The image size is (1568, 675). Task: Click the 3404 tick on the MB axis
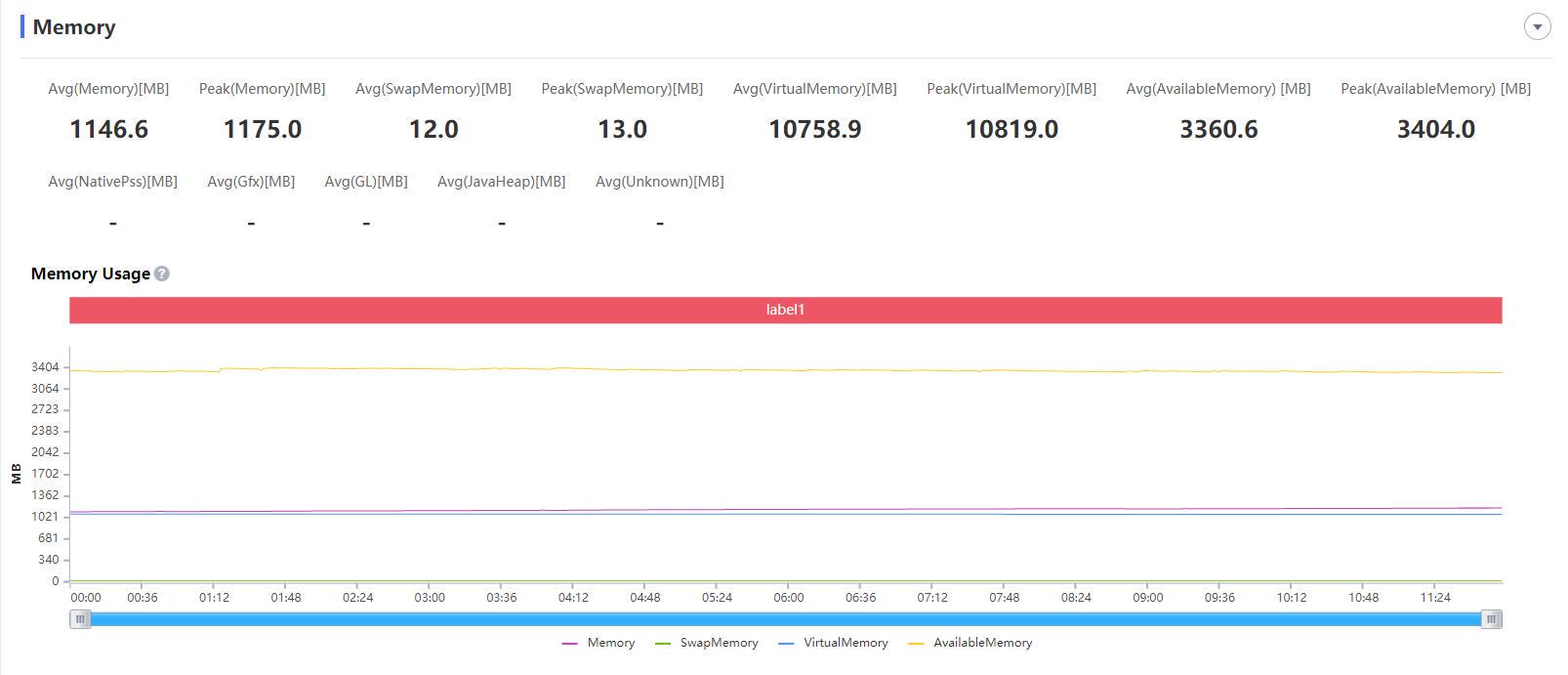(x=45, y=367)
